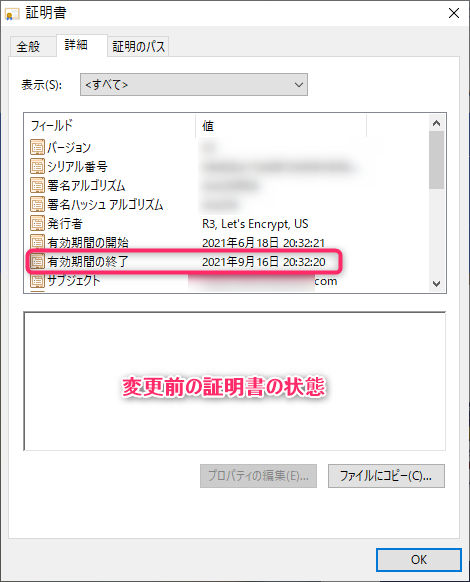Open the 証明のパス tab
The height and width of the screenshot is (582, 470).
coord(138,46)
